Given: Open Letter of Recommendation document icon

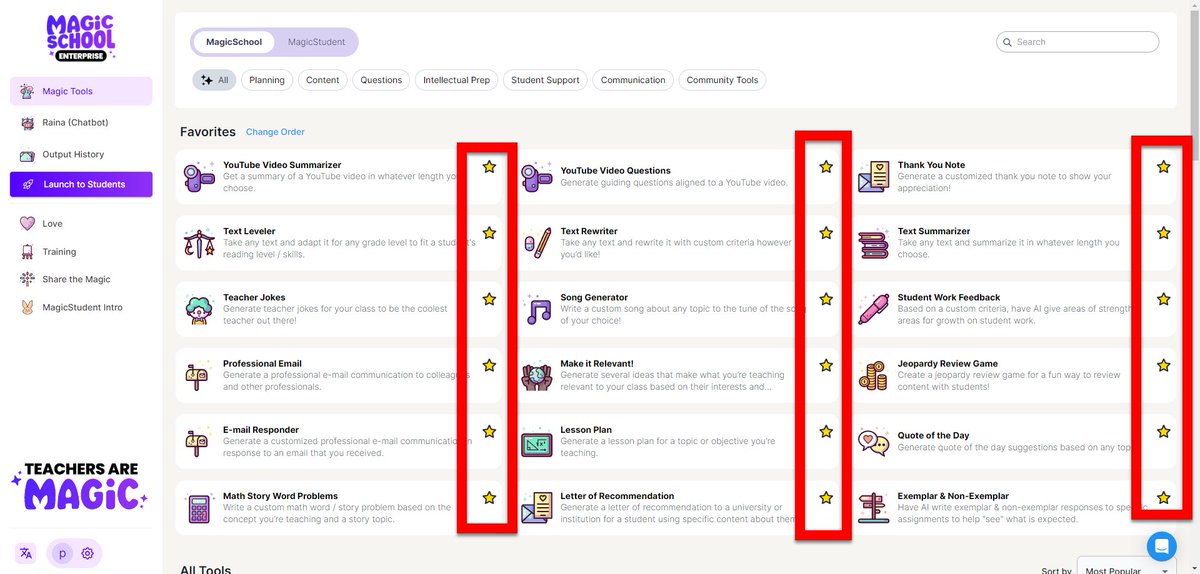Looking at the screenshot, I should 536,508.
